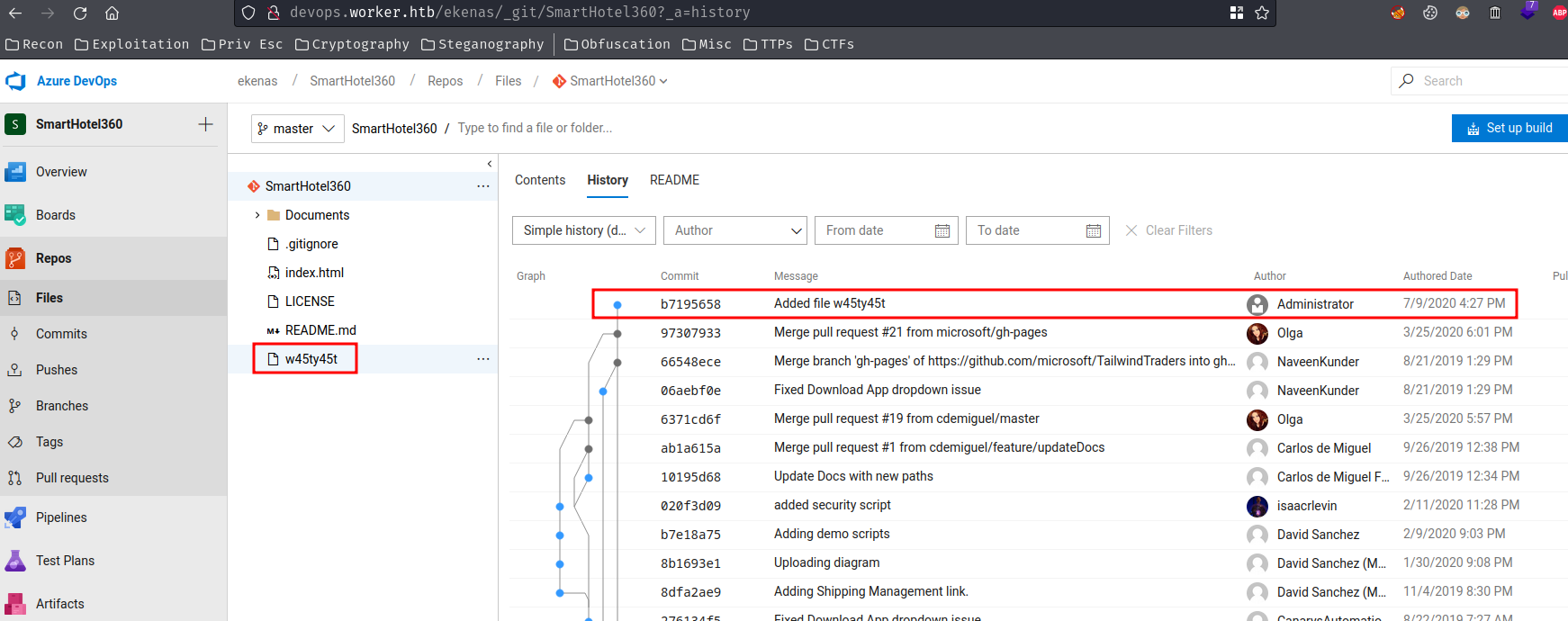Click message 'Fixed Download App dropdown issue'

pyautogui.click(x=877, y=390)
